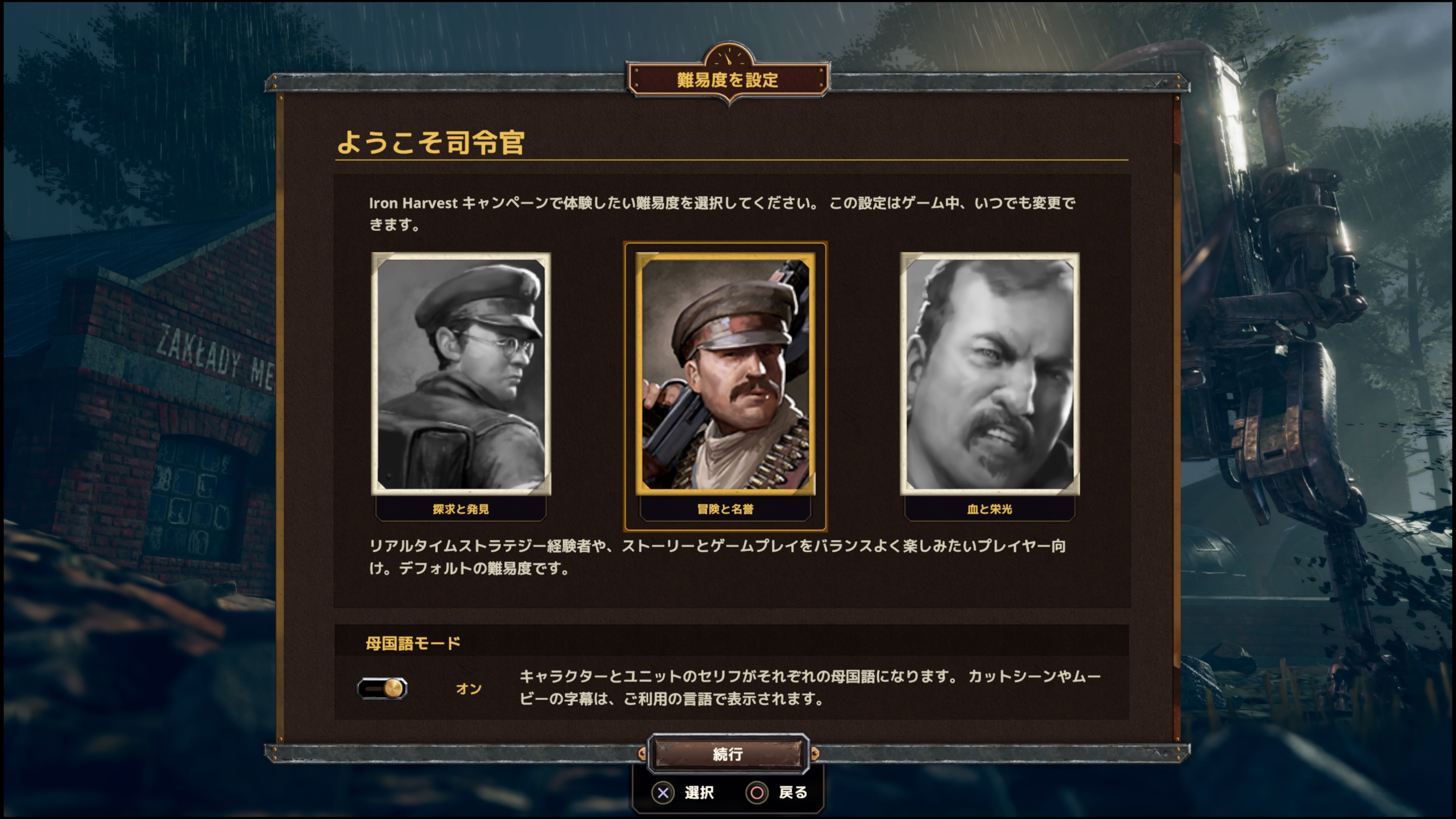Click the デフォルトの難易度です description text

coord(484,568)
